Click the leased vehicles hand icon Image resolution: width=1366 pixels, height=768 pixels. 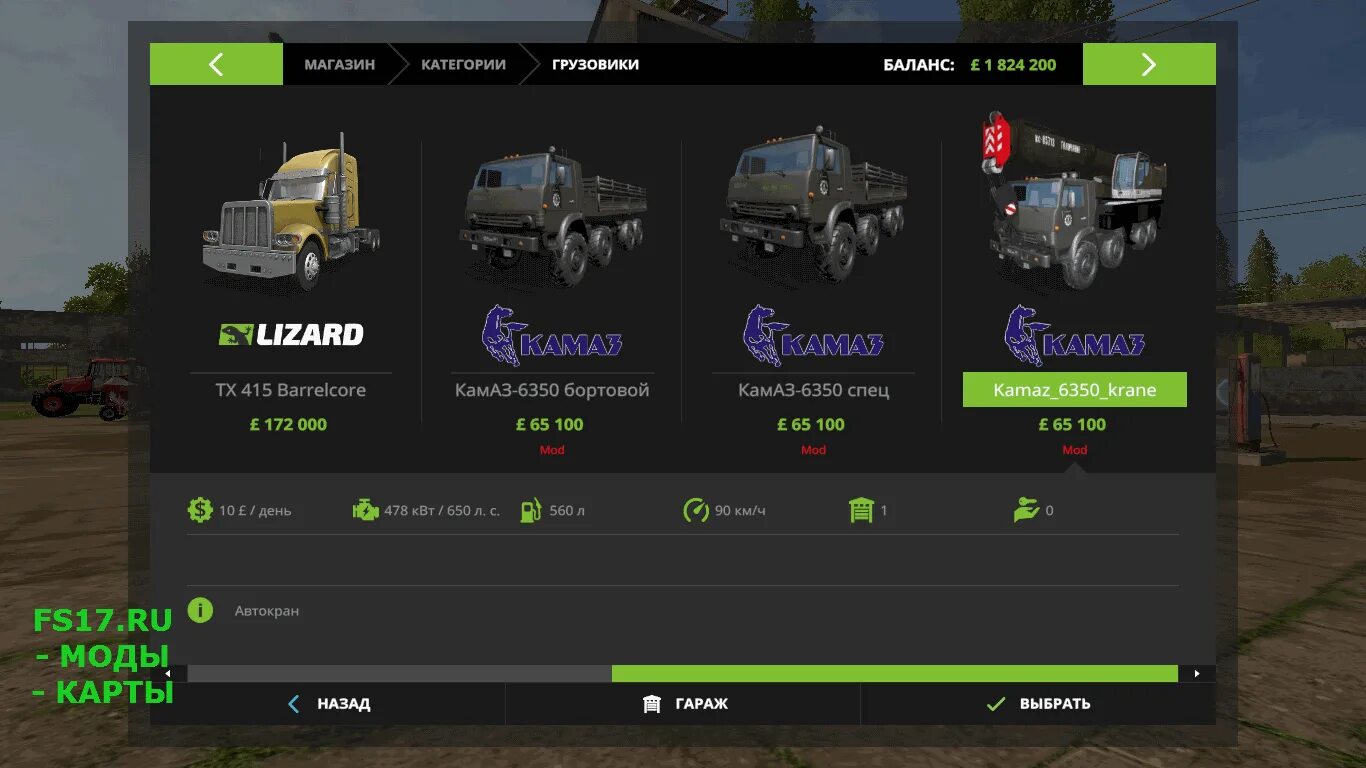coord(1026,510)
